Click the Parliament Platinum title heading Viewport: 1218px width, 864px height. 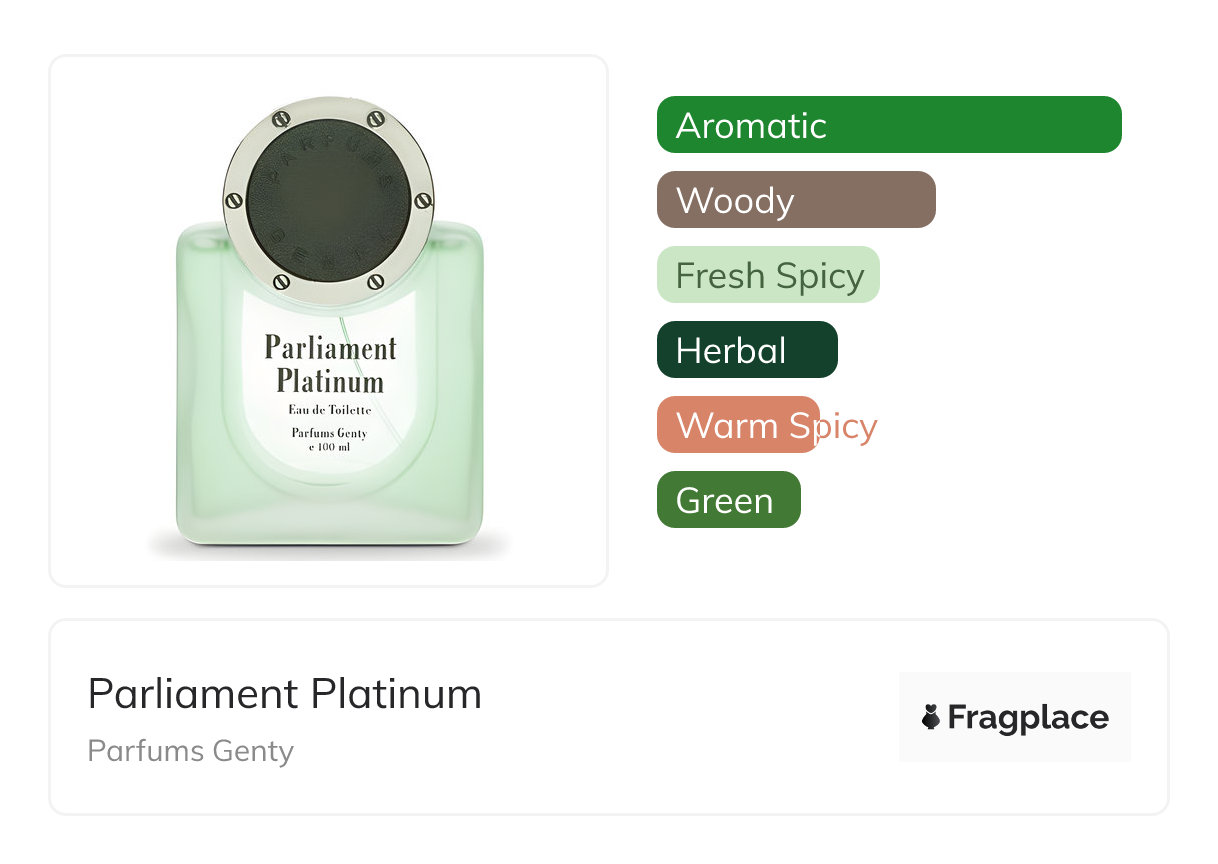pyautogui.click(x=285, y=694)
